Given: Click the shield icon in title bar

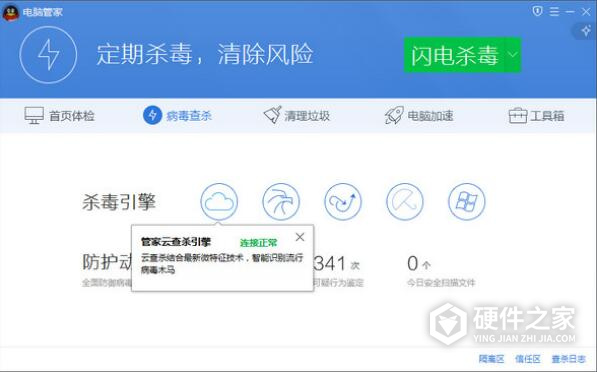Looking at the screenshot, I should point(537,11).
